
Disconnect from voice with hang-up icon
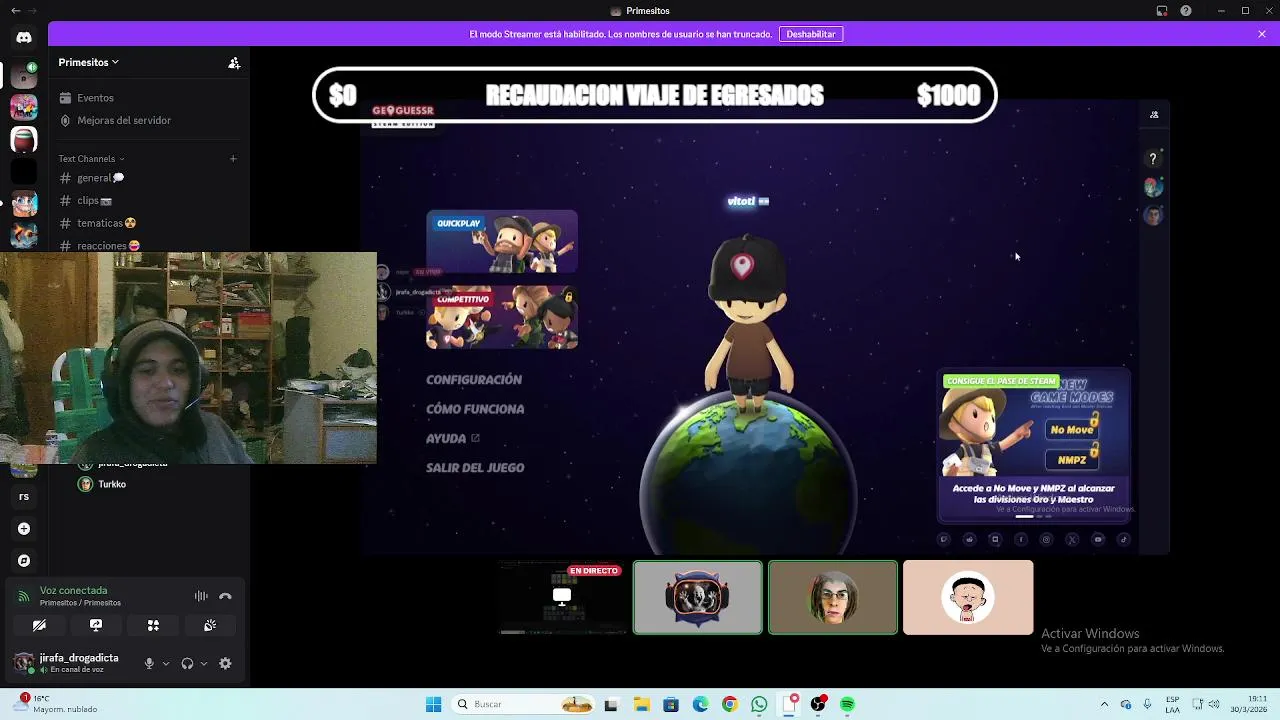(x=225, y=596)
